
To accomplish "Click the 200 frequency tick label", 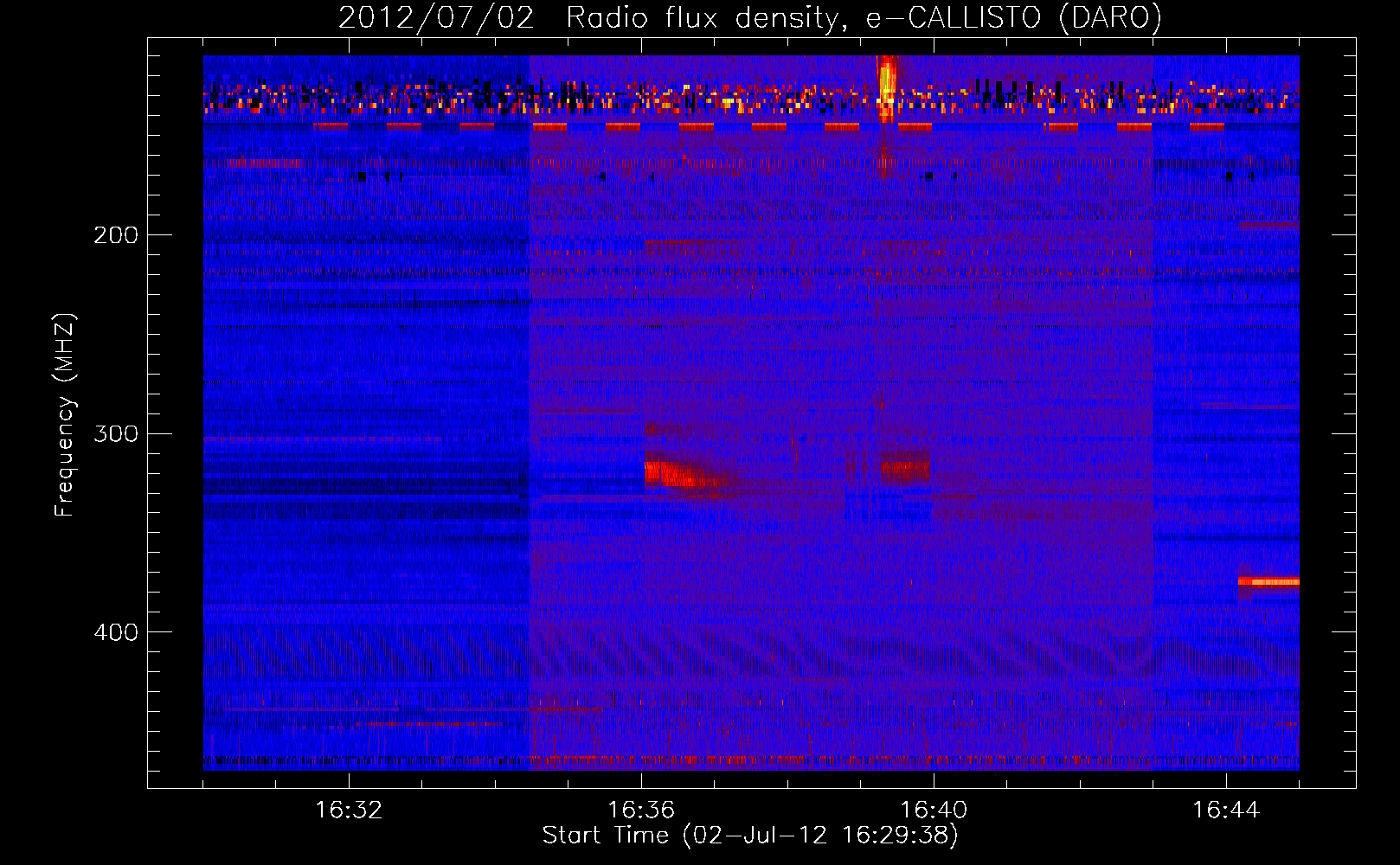I will coord(116,235).
